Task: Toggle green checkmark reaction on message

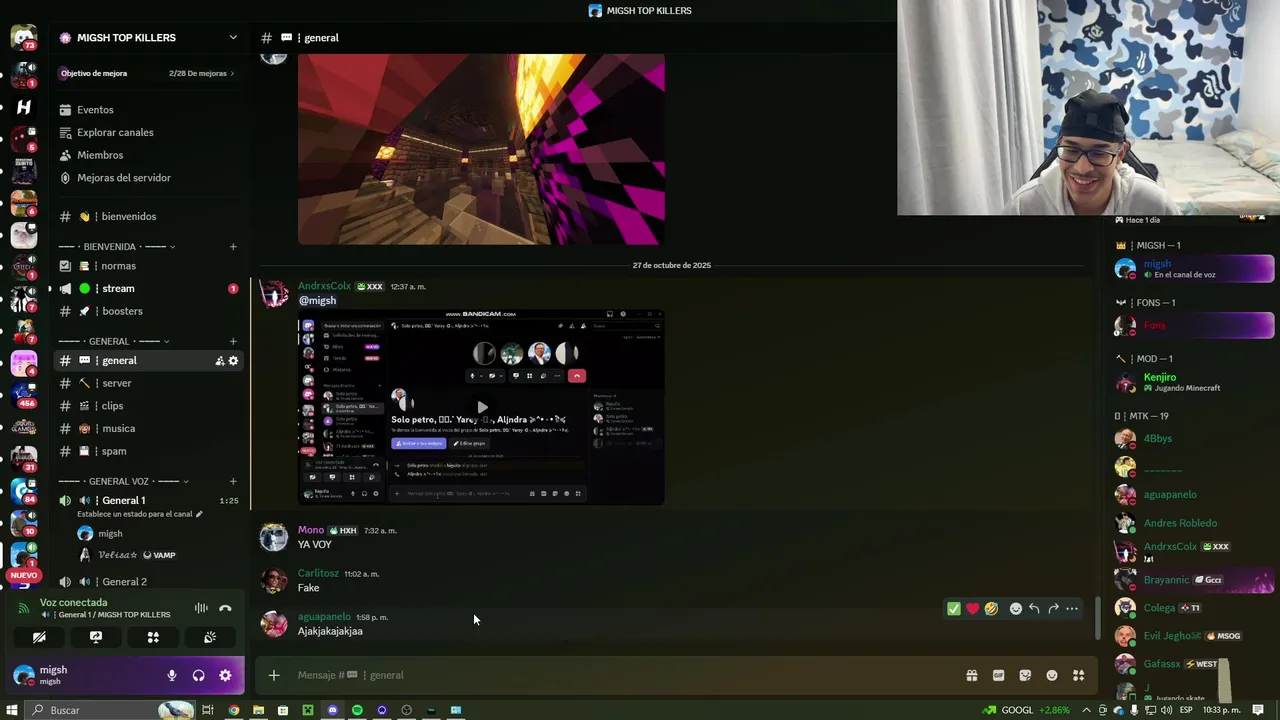Action: click(953, 608)
